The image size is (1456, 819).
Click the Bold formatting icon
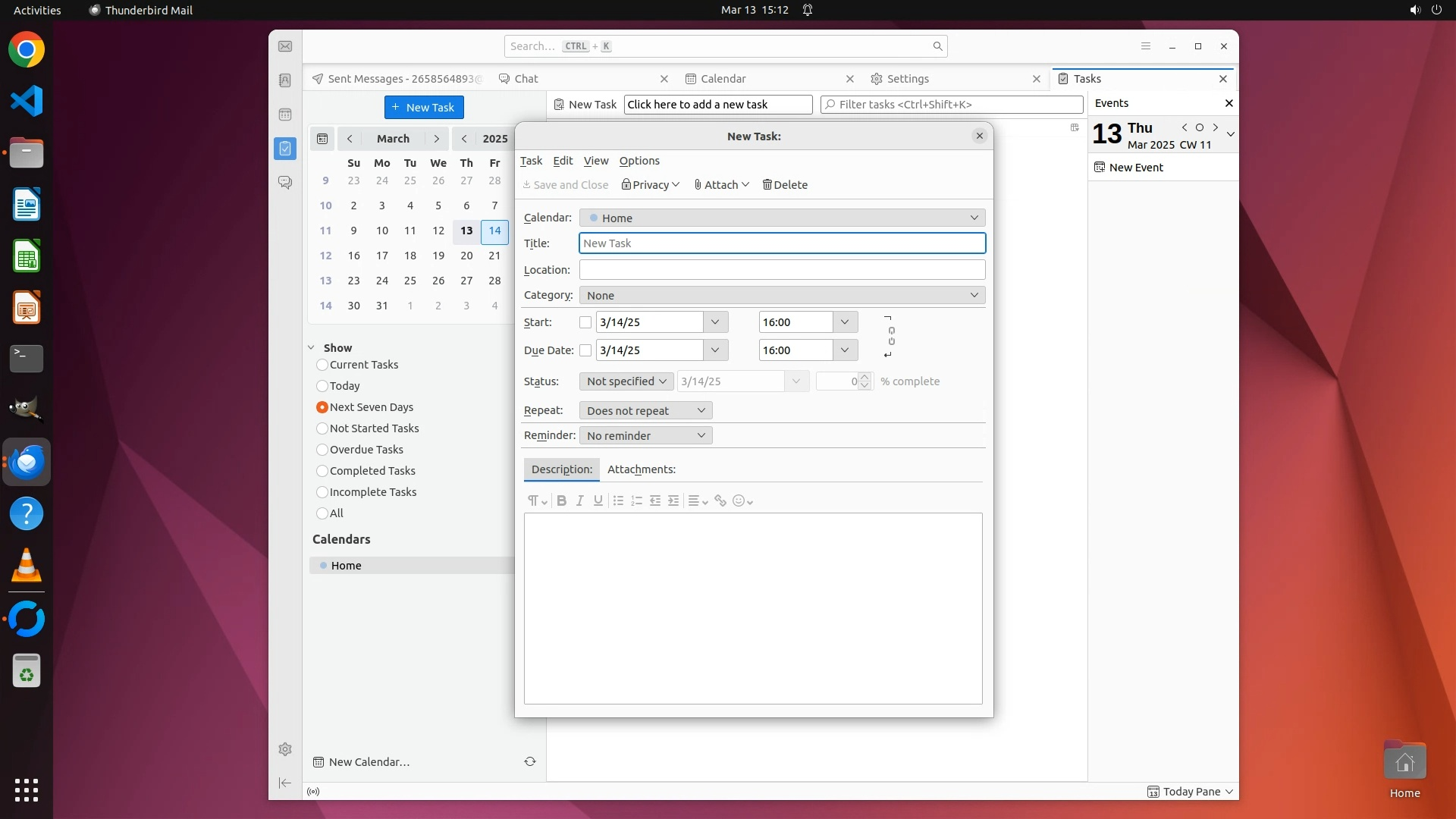coord(561,500)
